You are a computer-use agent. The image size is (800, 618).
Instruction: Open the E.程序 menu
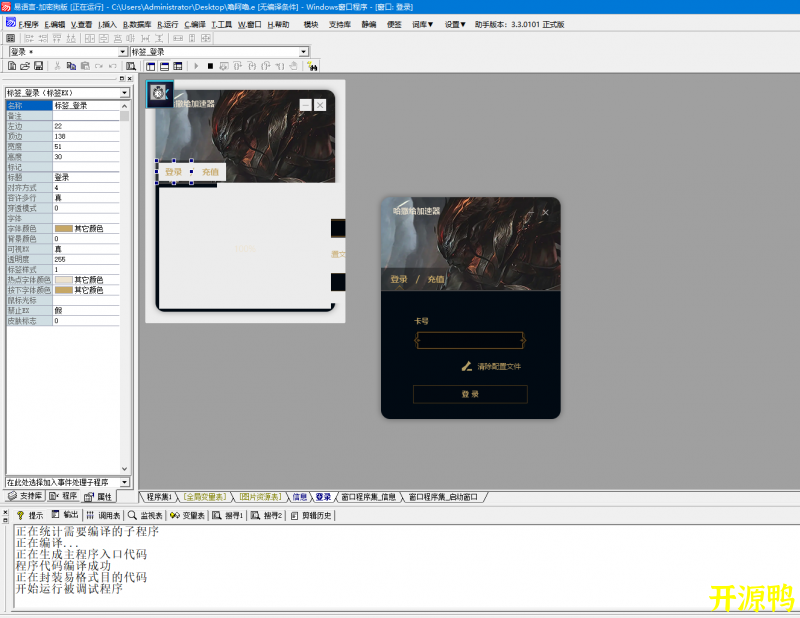point(28,24)
